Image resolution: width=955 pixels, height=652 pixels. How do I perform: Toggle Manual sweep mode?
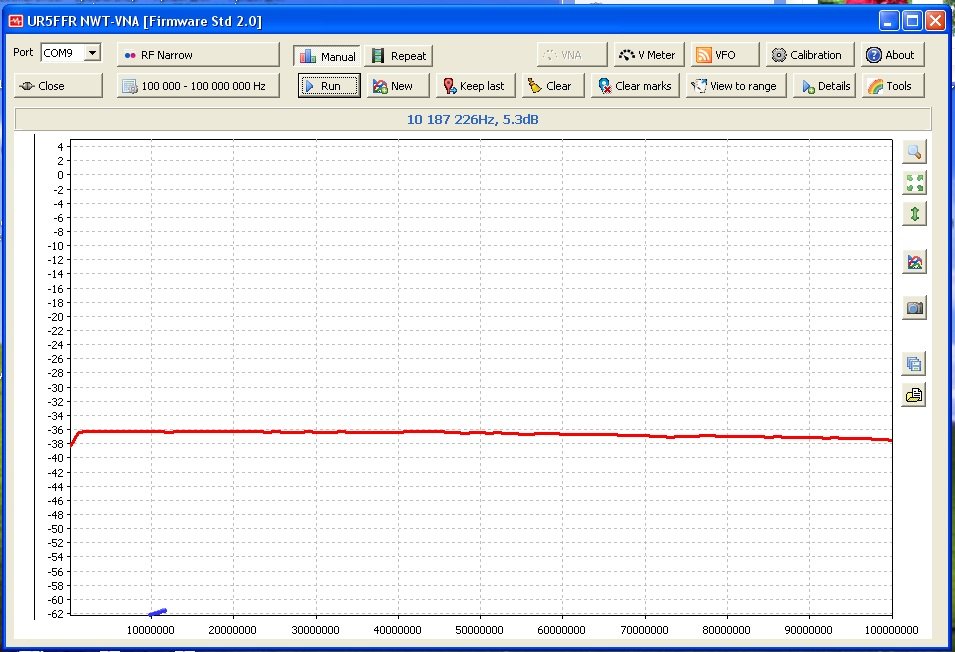click(327, 56)
